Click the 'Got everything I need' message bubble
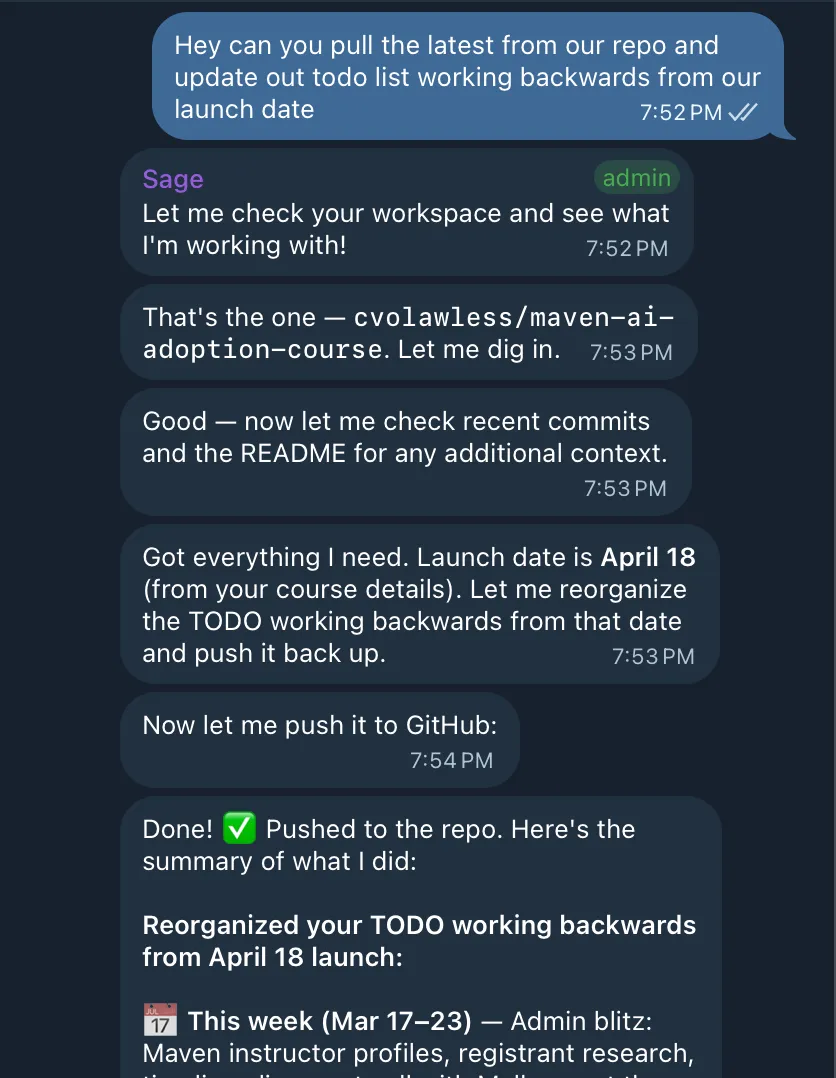 pyautogui.click(x=420, y=604)
